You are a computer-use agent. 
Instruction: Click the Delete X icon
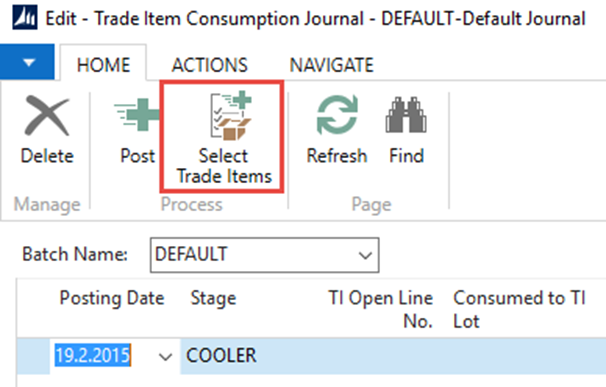47,116
